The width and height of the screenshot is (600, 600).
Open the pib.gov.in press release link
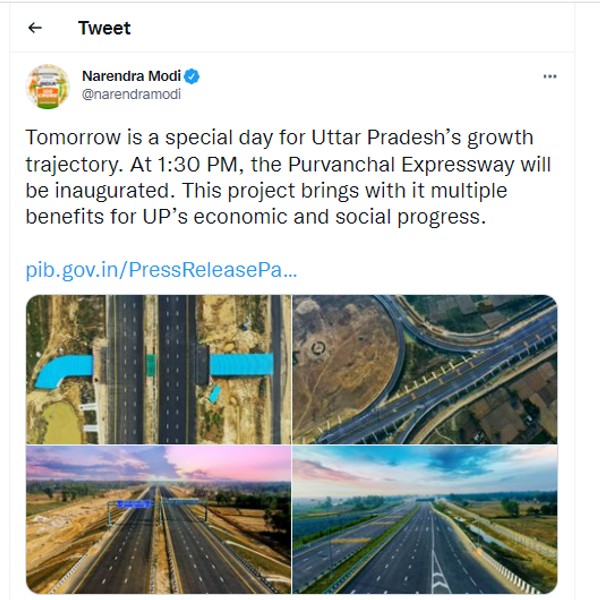point(162,270)
